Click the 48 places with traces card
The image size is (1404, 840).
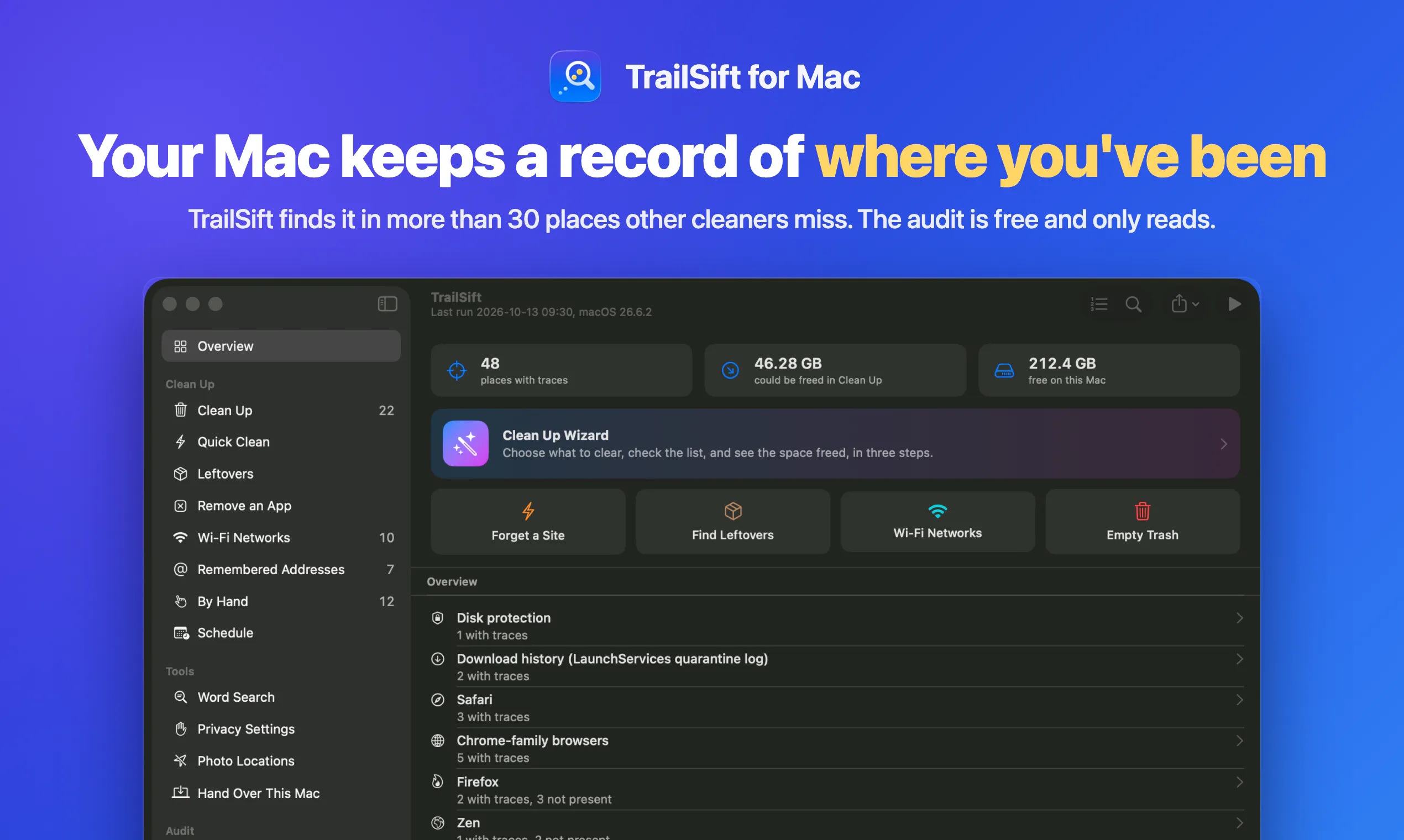point(561,370)
